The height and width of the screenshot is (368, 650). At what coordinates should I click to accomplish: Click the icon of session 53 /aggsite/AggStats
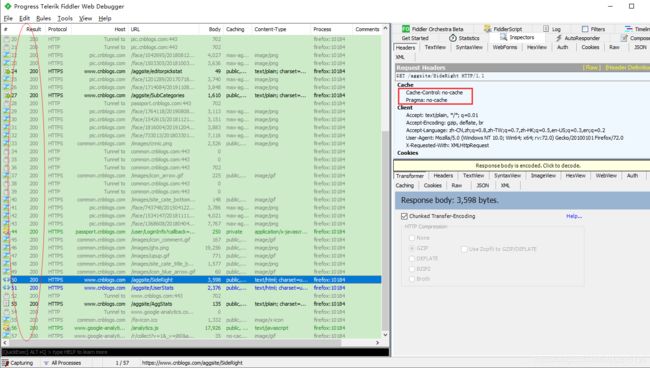coord(6,304)
